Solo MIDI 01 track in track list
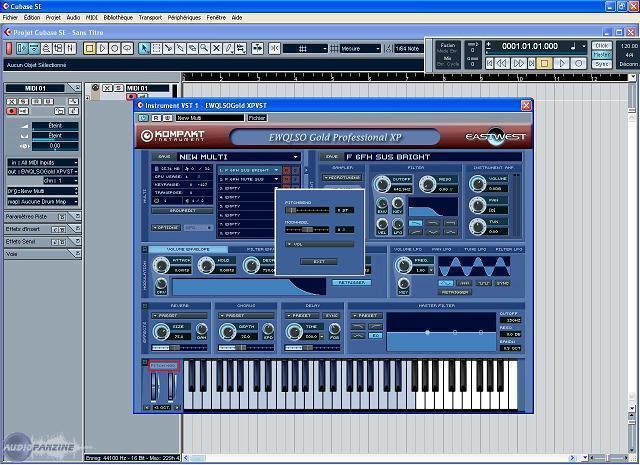This screenshot has height=465, width=640. tap(118, 88)
